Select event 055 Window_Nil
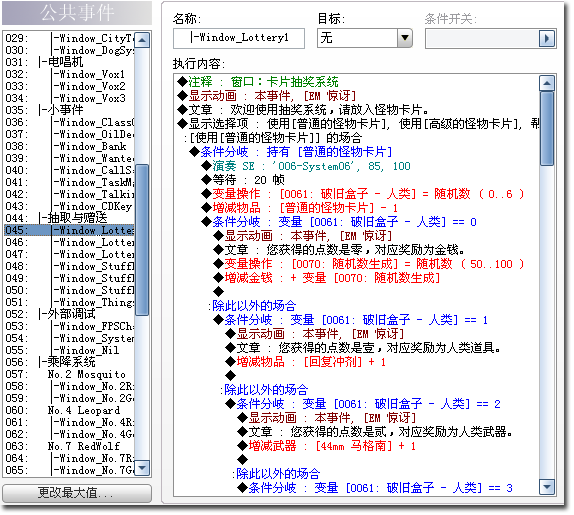 click(x=70, y=350)
